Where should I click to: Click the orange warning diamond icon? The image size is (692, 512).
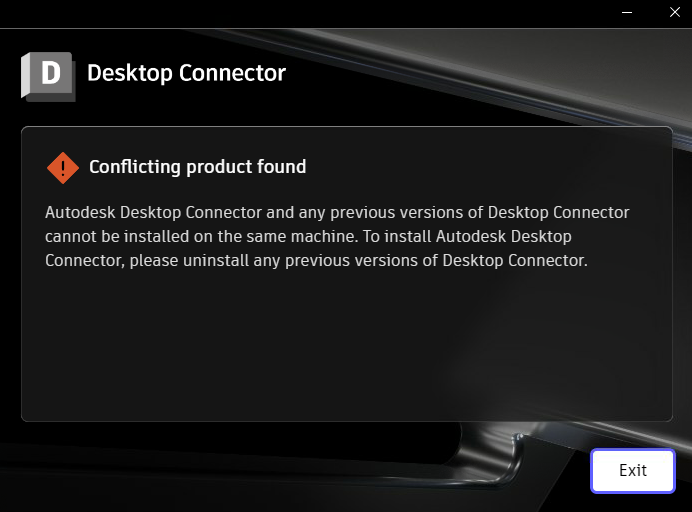point(63,168)
